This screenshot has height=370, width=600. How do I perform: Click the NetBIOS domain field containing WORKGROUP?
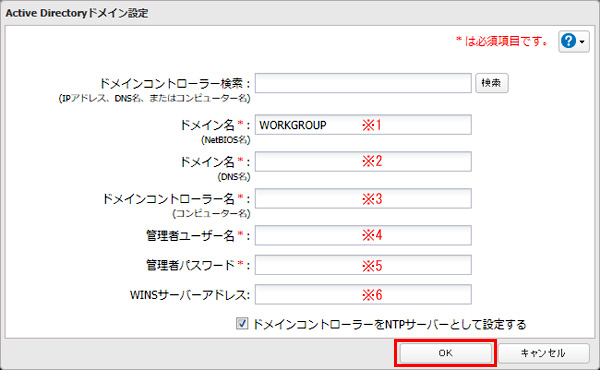363,125
